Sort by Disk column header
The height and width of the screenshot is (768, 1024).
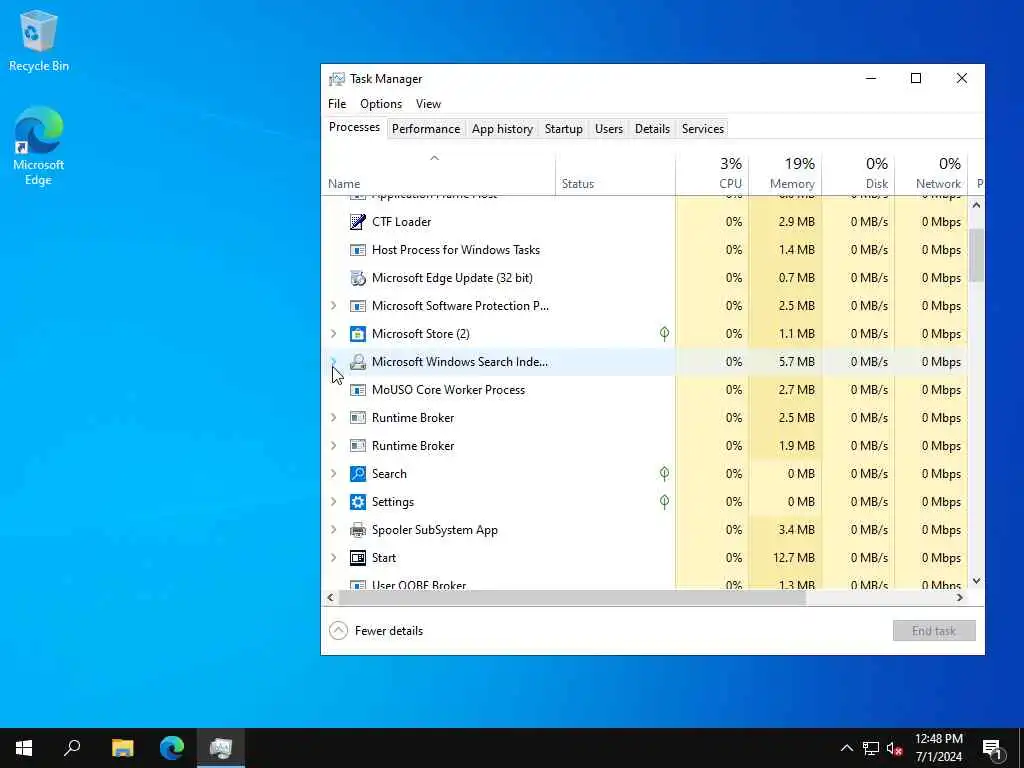click(858, 174)
